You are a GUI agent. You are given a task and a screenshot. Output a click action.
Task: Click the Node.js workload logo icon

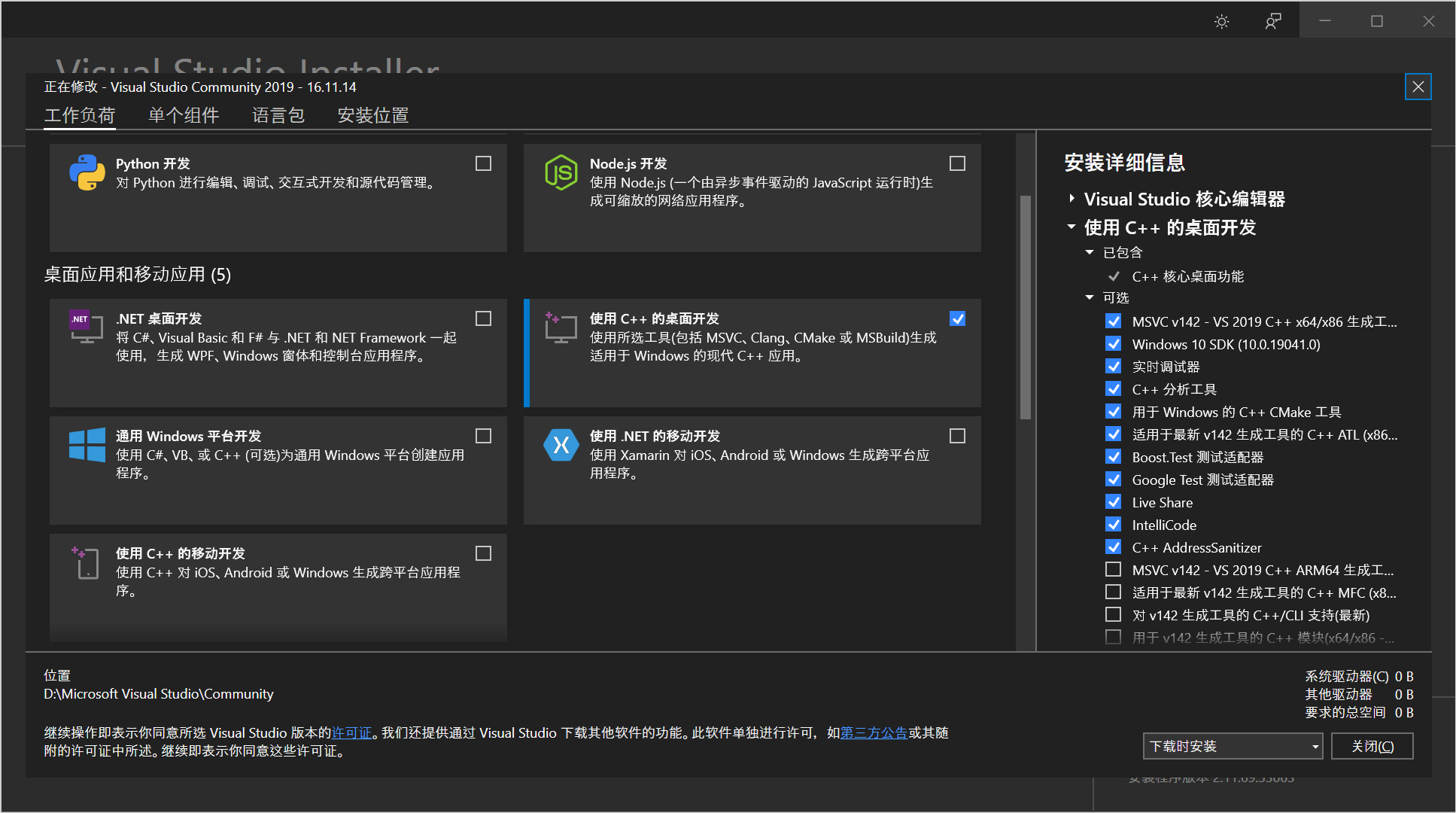[561, 172]
